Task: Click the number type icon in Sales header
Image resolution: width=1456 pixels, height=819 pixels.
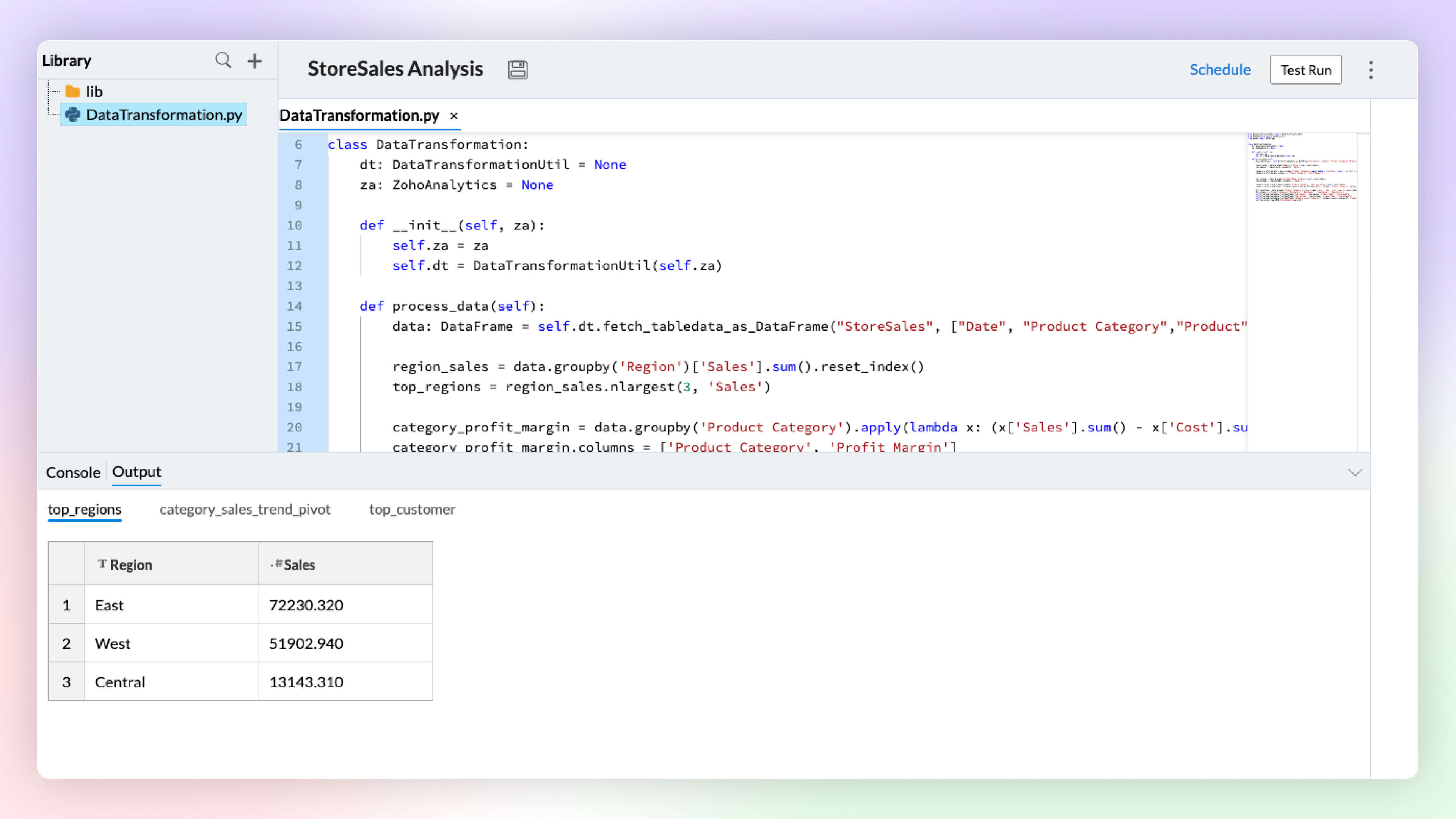Action: pos(276,564)
